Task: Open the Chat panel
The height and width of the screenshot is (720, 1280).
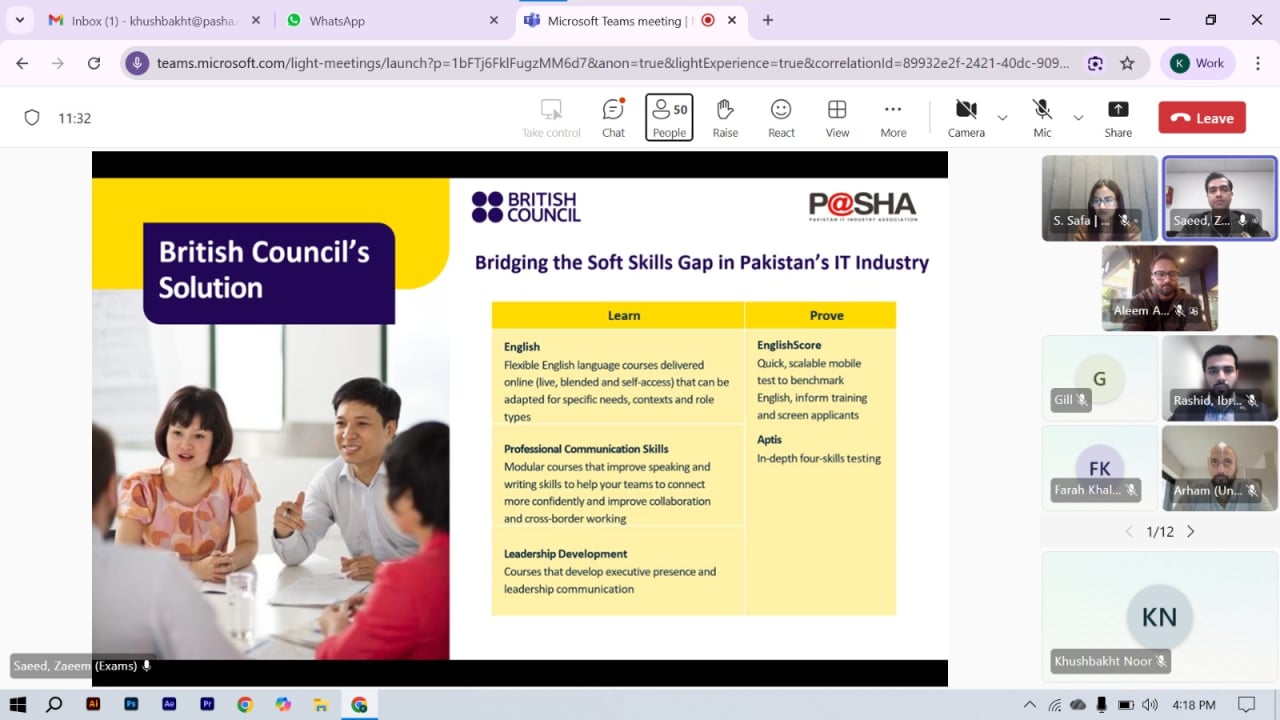Action: (613, 118)
